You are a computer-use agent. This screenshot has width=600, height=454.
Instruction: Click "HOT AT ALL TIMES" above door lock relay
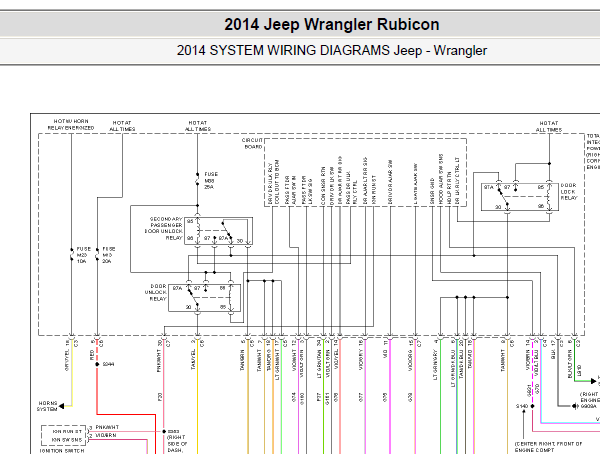(549, 126)
